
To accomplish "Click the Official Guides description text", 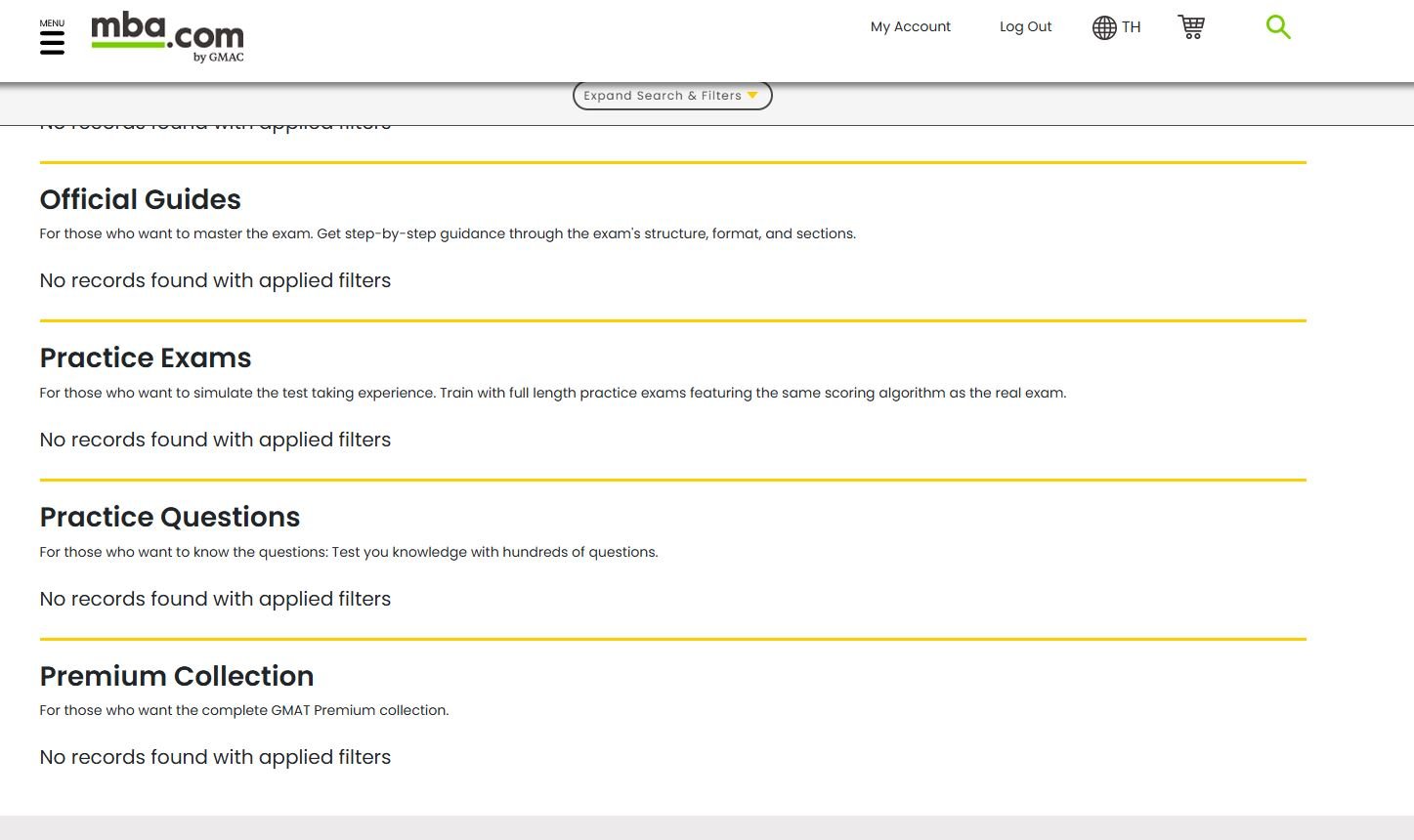I will 447,234.
